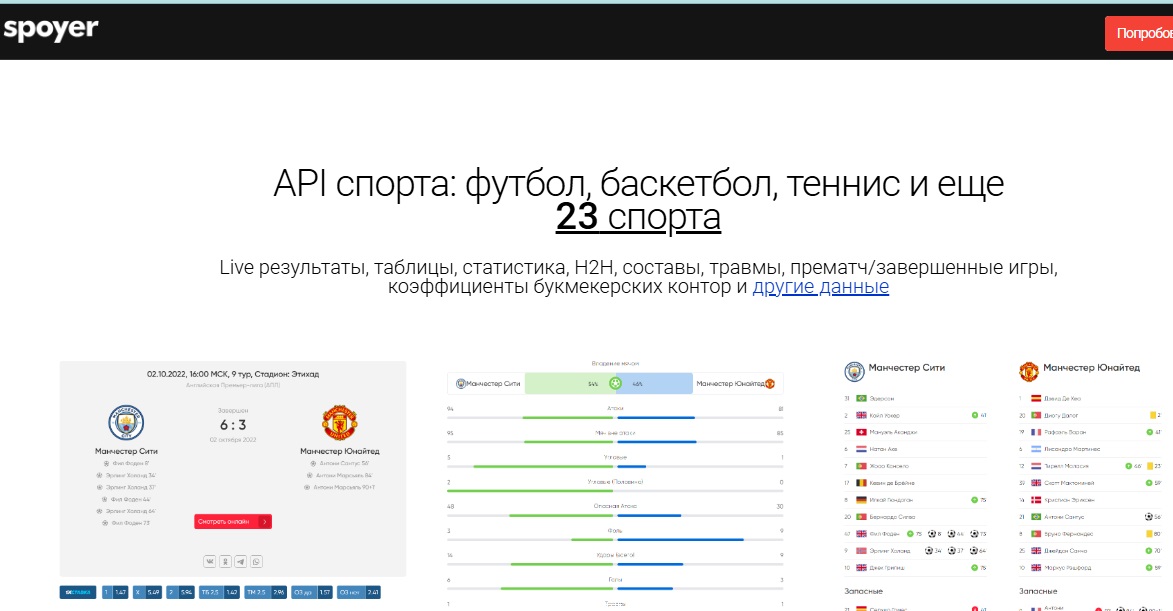Click the Denmark flag for United player 14
This screenshot has height=611, width=1173.
[1036, 500]
